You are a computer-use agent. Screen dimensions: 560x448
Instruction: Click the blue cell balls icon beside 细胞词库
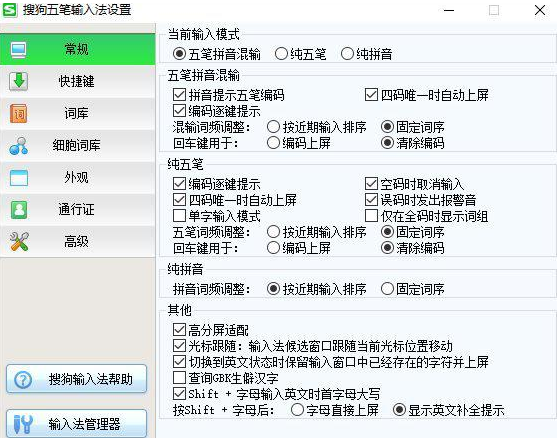19,145
